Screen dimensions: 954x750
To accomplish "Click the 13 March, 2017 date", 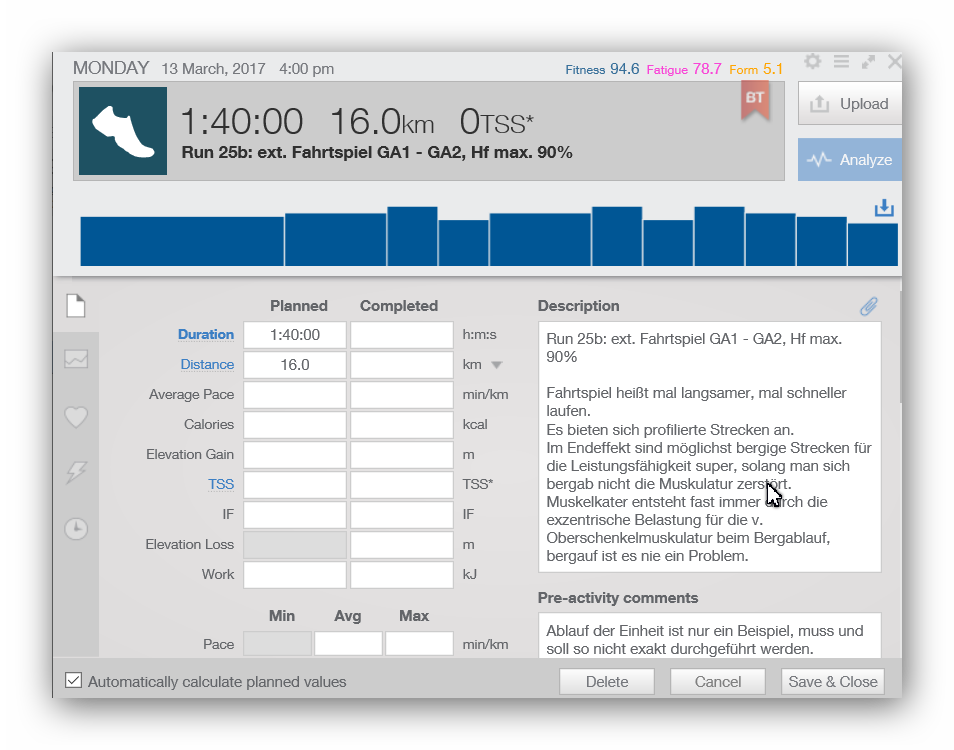I will coord(213,69).
